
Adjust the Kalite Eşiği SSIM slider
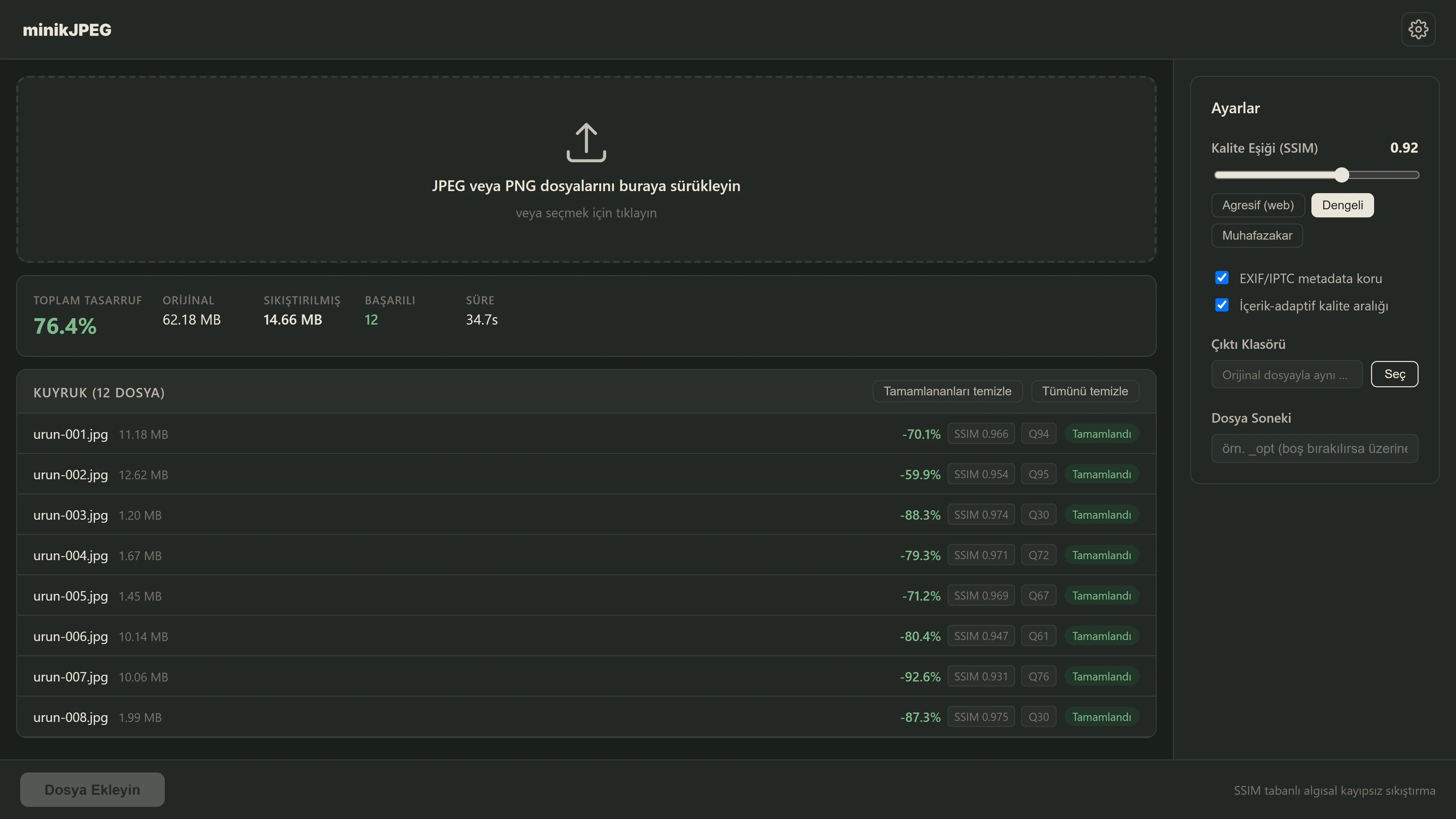[x=1316, y=175]
